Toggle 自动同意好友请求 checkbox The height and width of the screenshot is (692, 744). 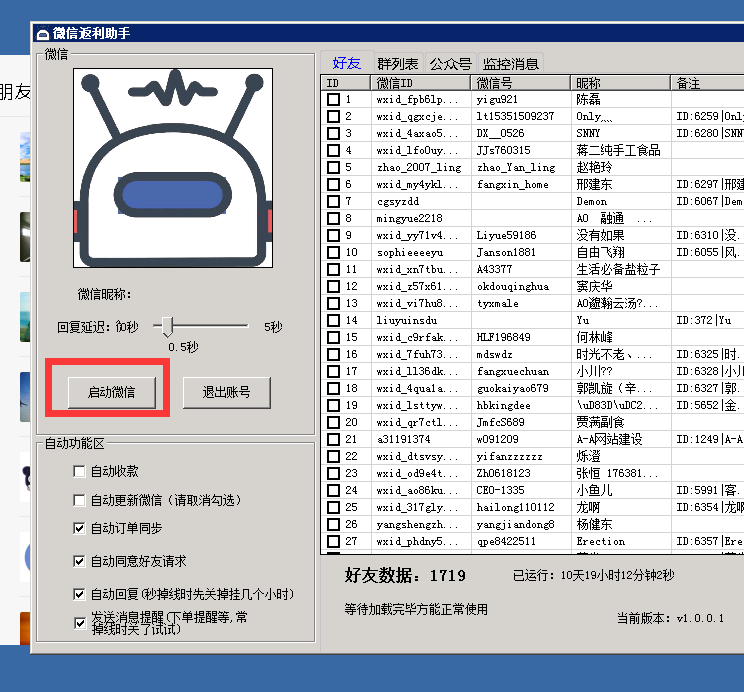(79, 561)
